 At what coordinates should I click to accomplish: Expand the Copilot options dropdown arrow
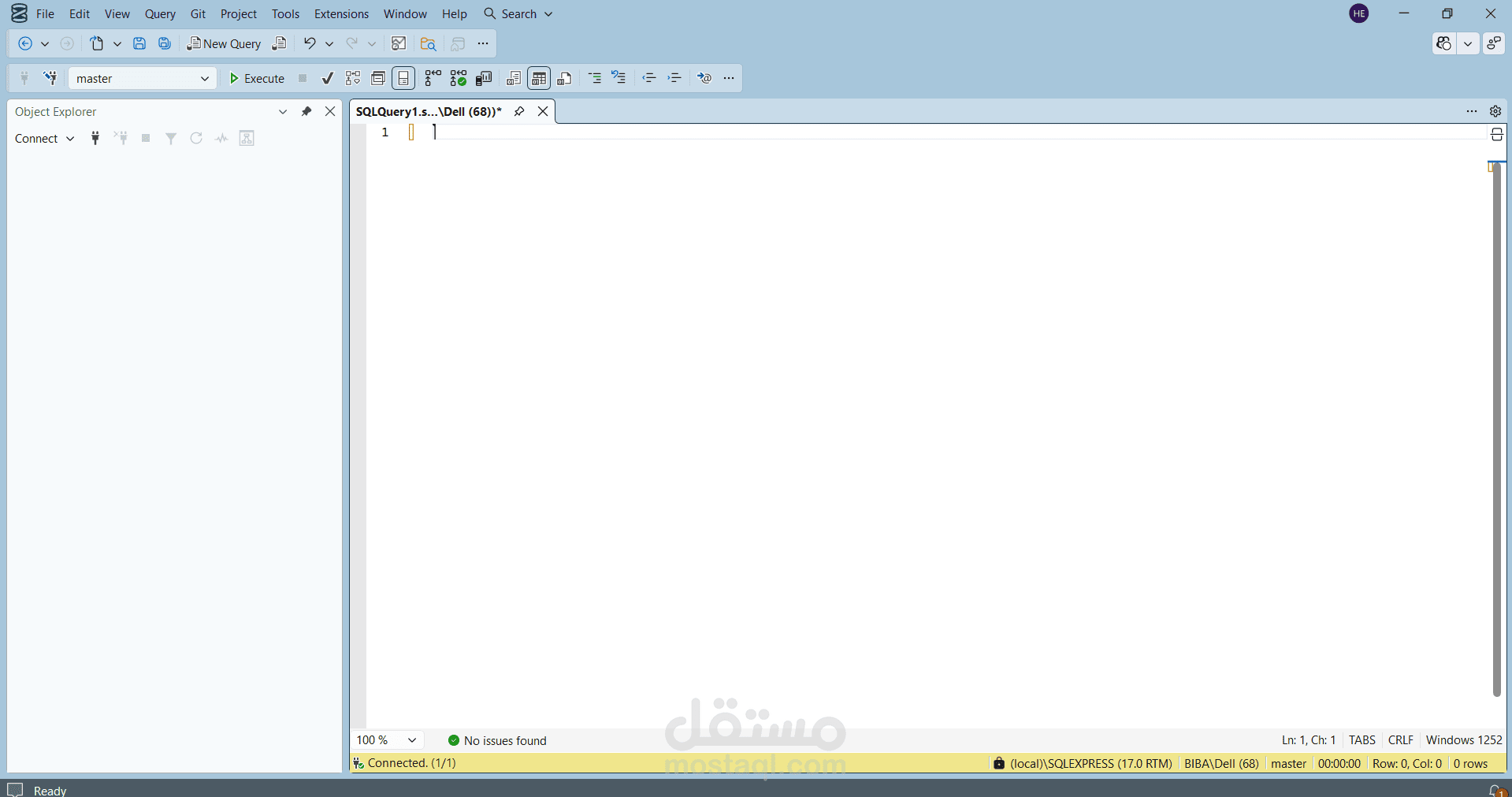pos(1468,44)
